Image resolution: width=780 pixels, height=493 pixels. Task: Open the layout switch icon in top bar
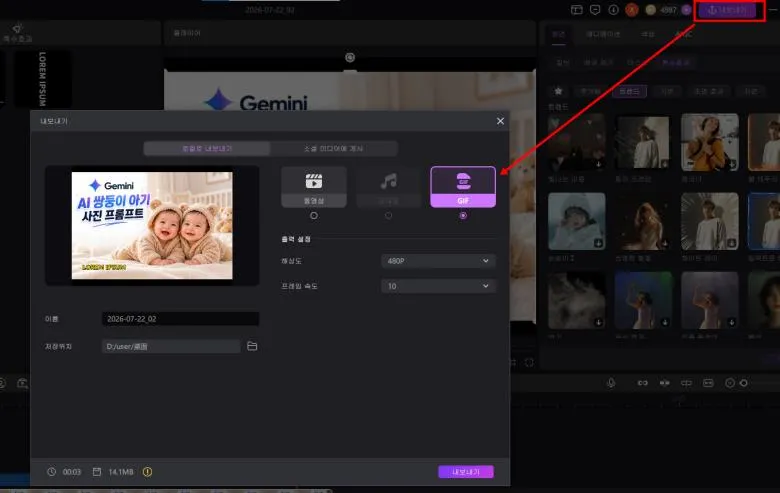pyautogui.click(x=577, y=10)
